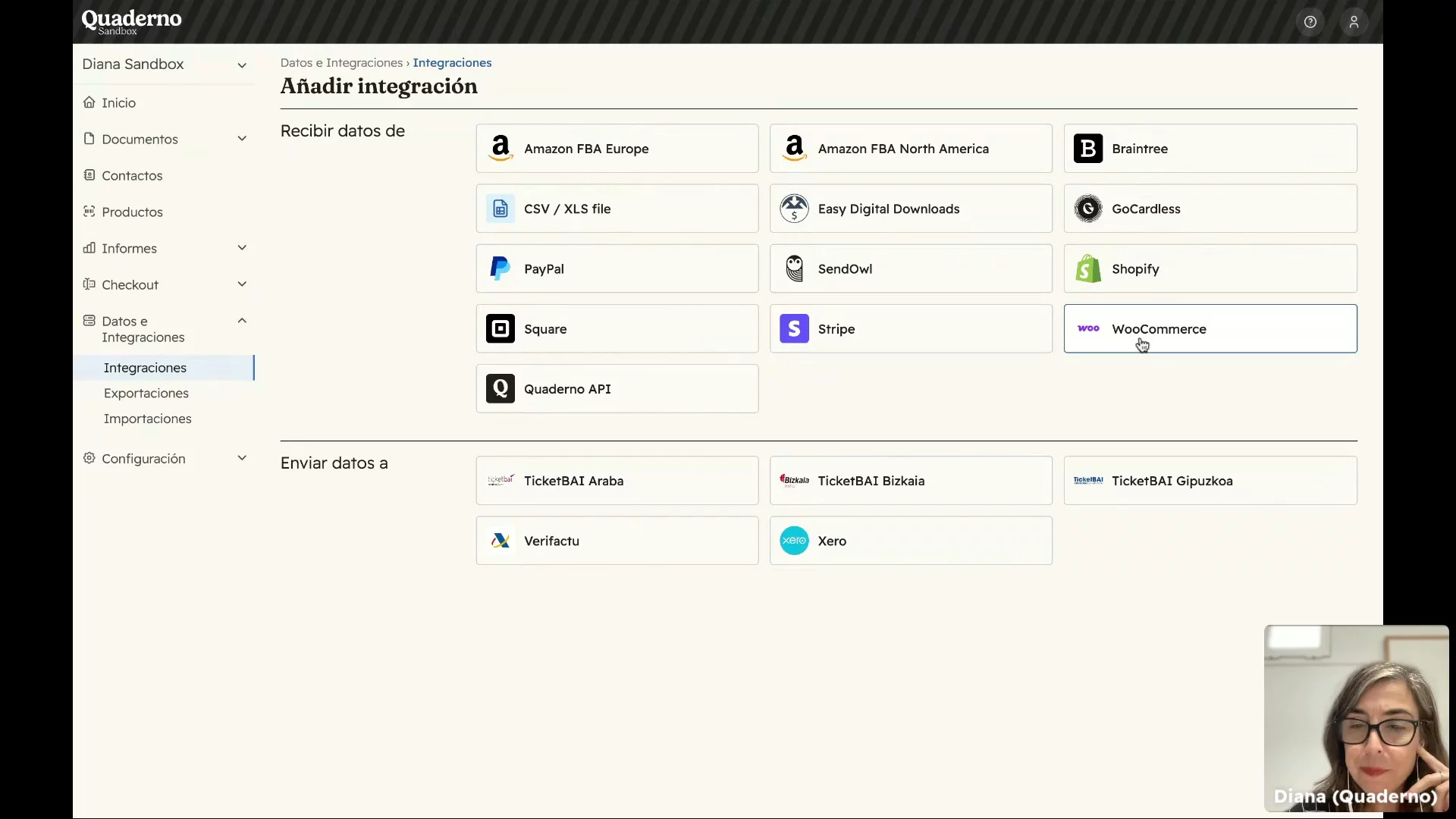1456x819 pixels.
Task: Click the Quaderno API Q icon
Action: [500, 389]
